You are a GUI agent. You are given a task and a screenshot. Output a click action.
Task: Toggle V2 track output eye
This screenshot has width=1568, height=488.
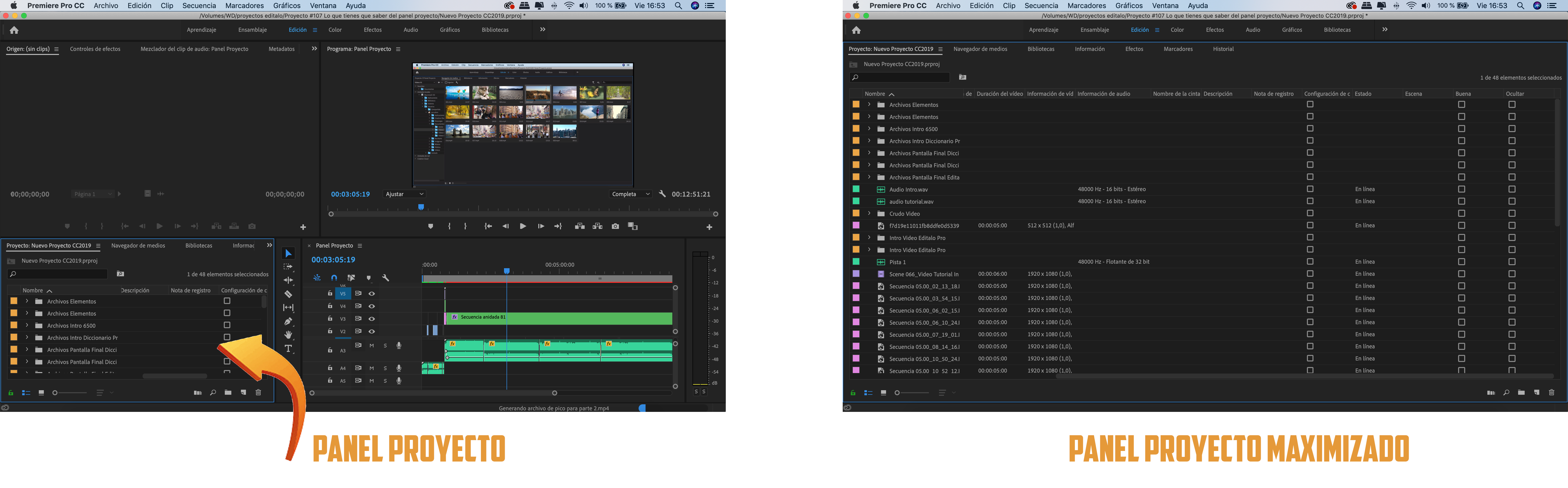372,332
